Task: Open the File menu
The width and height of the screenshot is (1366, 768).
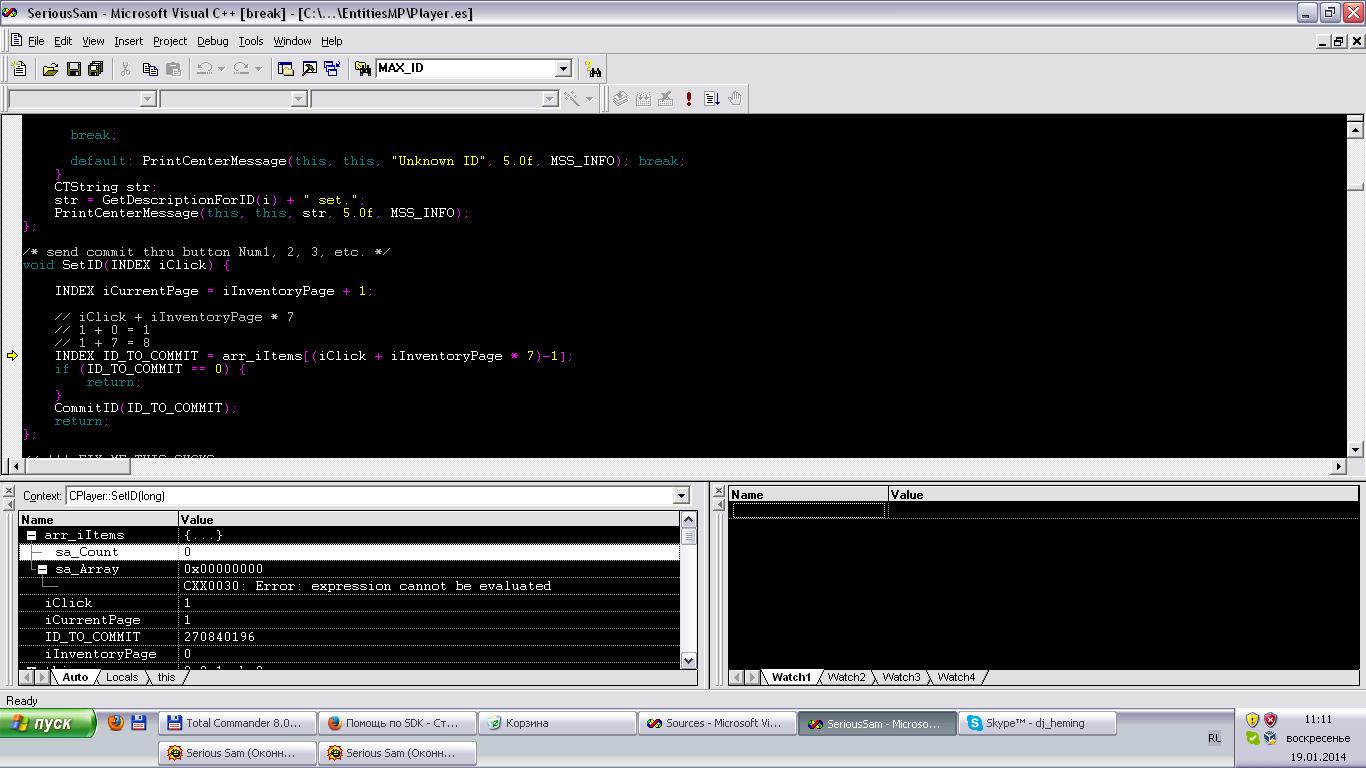Action: 36,41
